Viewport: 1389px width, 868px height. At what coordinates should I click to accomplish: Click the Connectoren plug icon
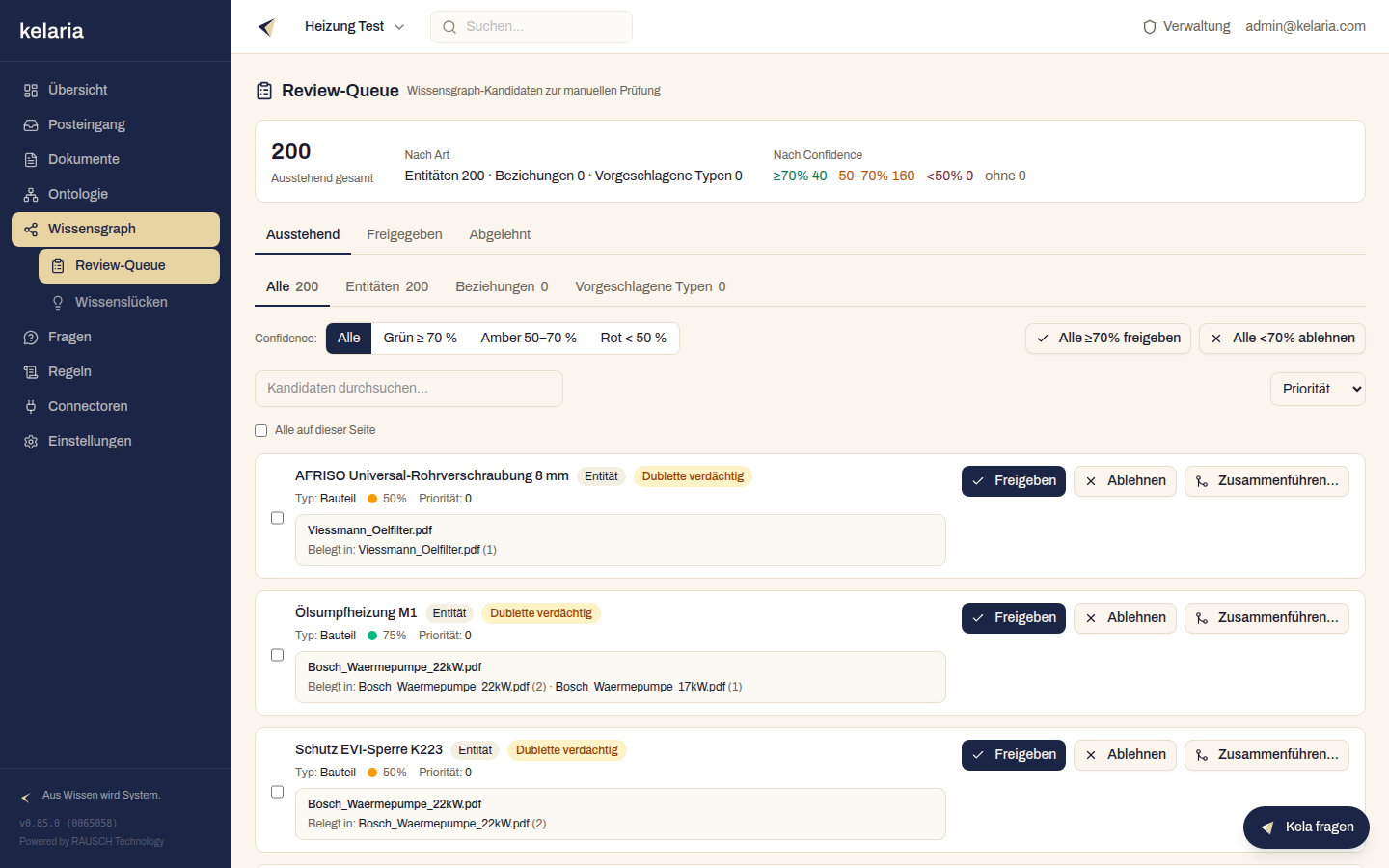31,407
